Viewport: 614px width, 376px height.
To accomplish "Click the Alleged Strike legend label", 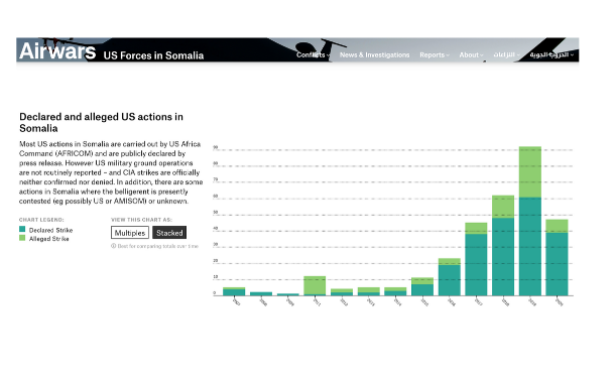I will 49,239.
